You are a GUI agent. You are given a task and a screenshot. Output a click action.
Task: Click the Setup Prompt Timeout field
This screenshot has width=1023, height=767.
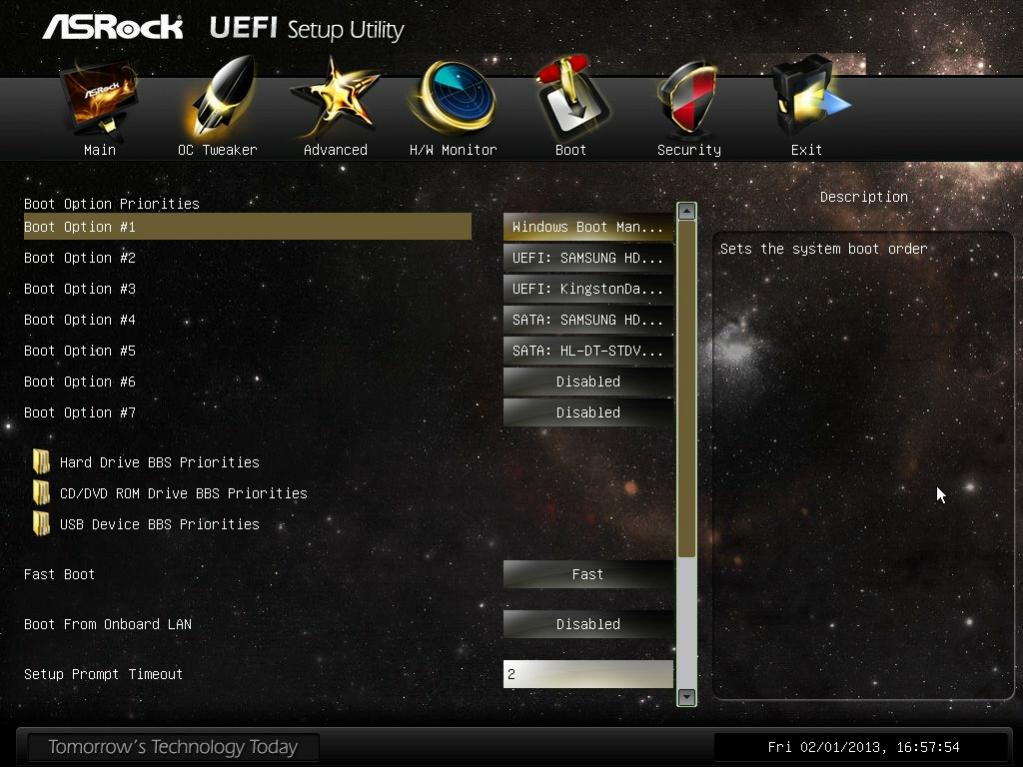point(588,674)
